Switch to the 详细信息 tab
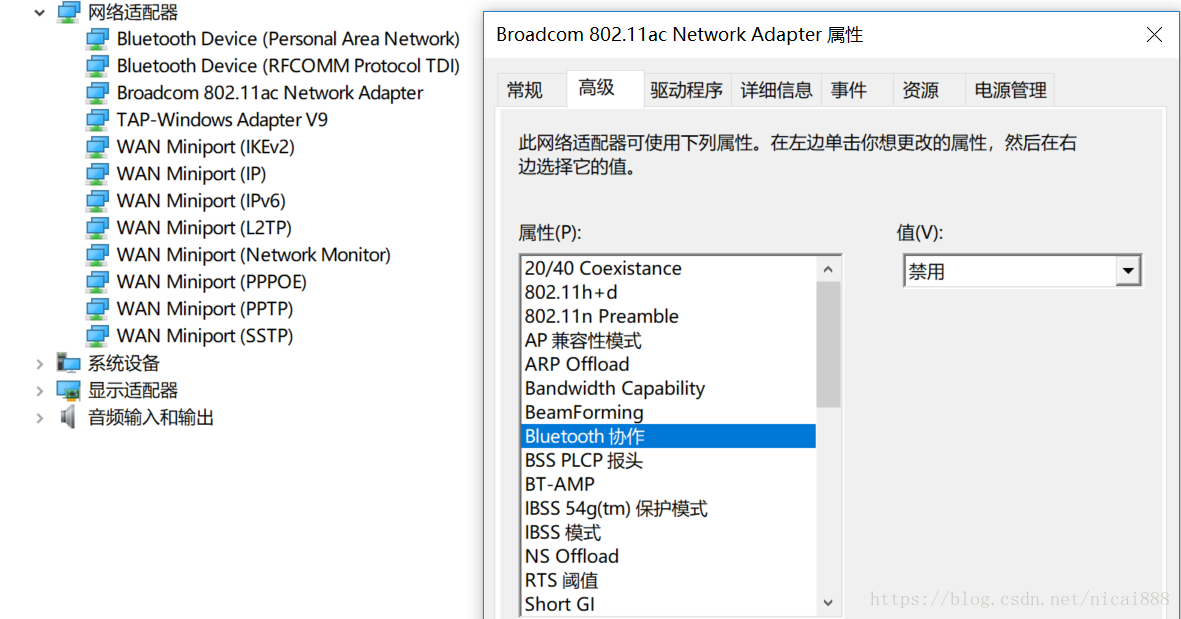Screen dimensions: 1181x619 (776, 90)
